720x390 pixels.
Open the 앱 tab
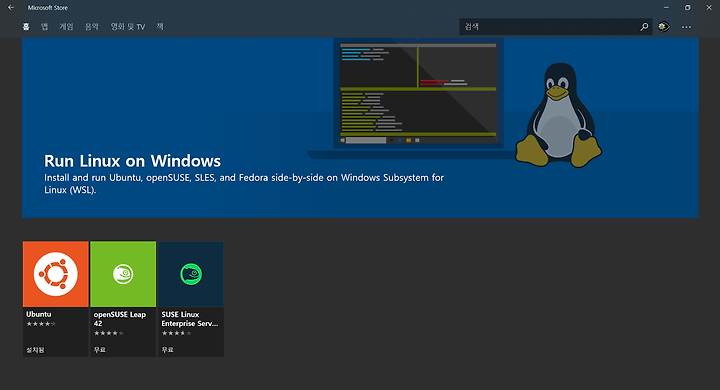[x=44, y=27]
